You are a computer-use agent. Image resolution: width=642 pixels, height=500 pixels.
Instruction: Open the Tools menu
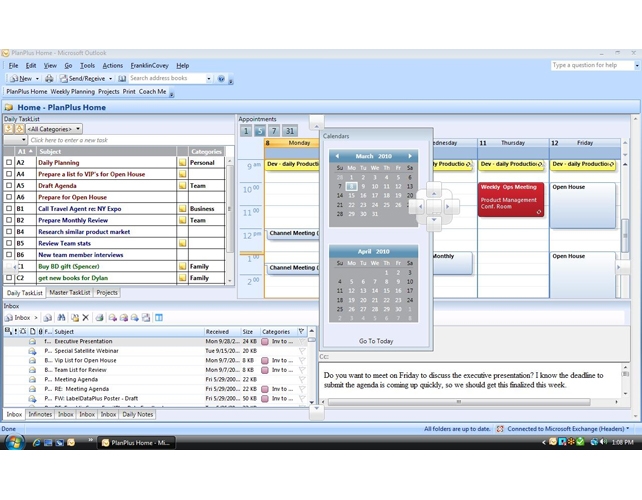point(87,66)
